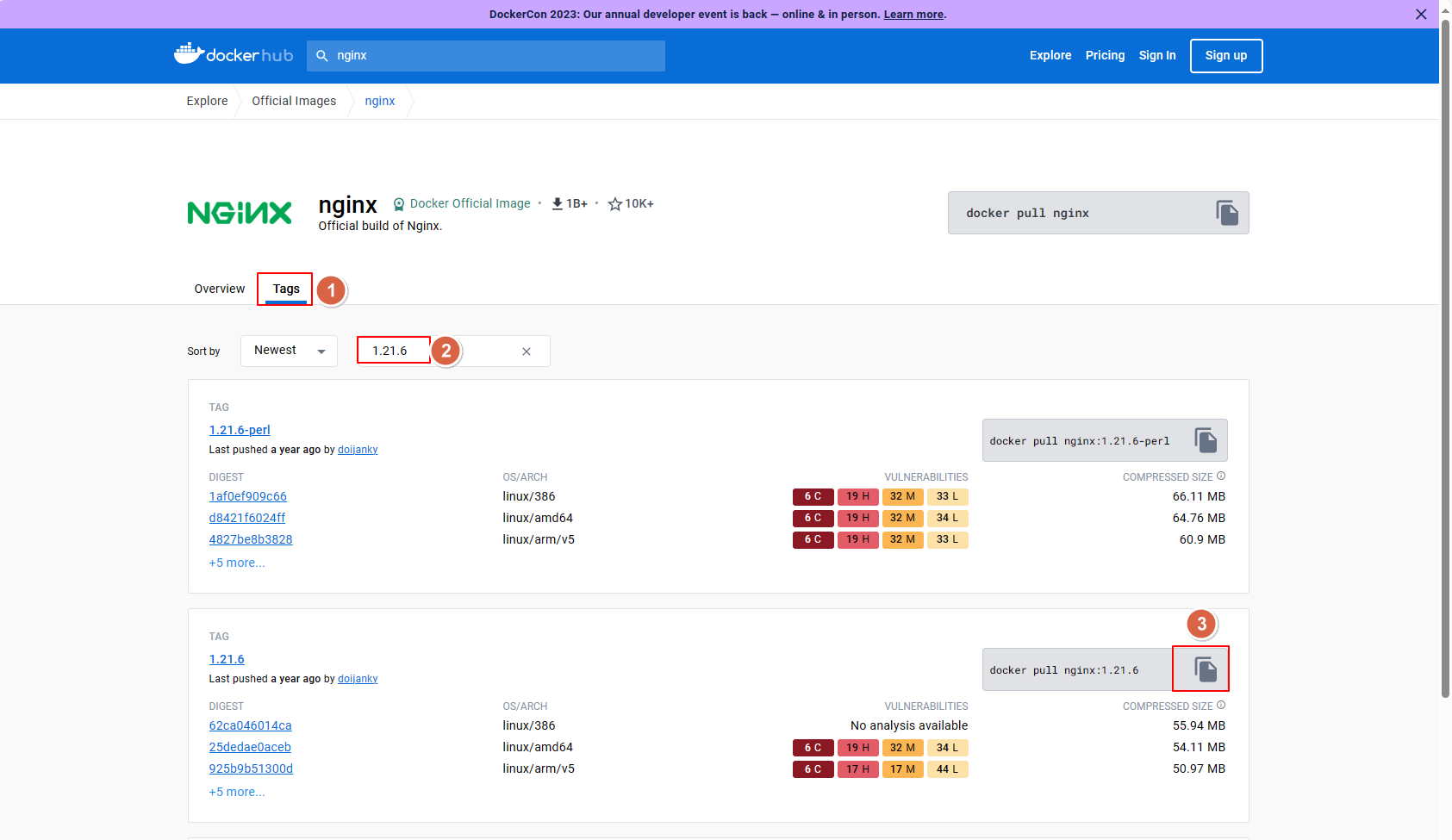This screenshot has width=1452, height=840.
Task: Open digest 4827be8b3828
Action: [251, 539]
